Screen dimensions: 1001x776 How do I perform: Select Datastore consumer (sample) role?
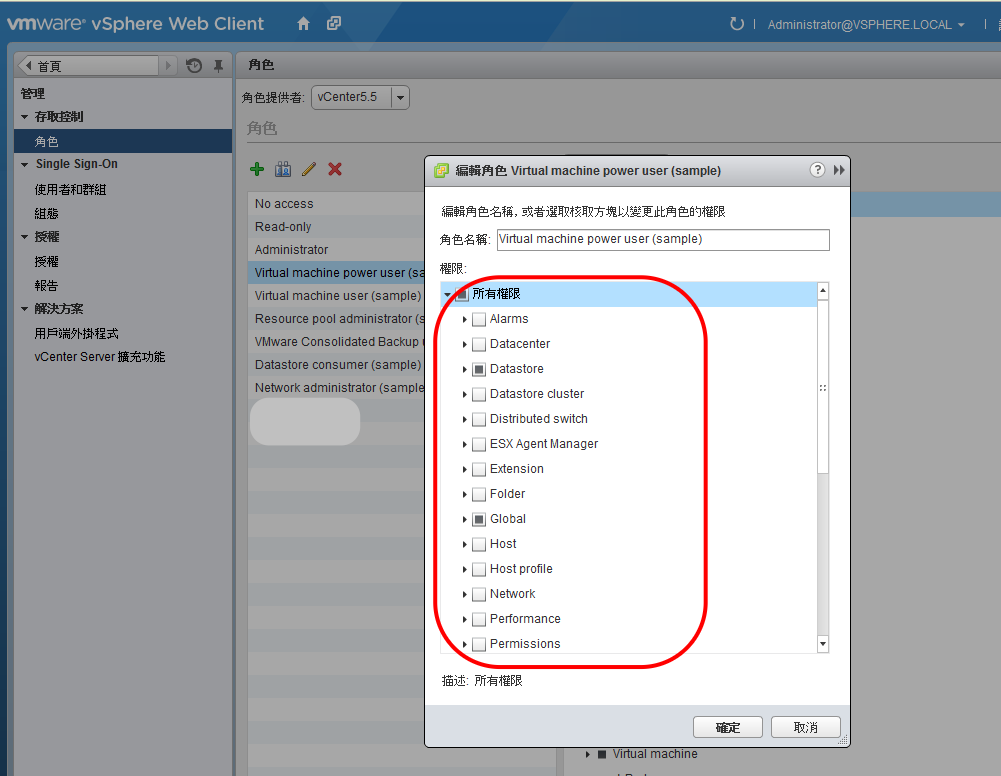[338, 364]
